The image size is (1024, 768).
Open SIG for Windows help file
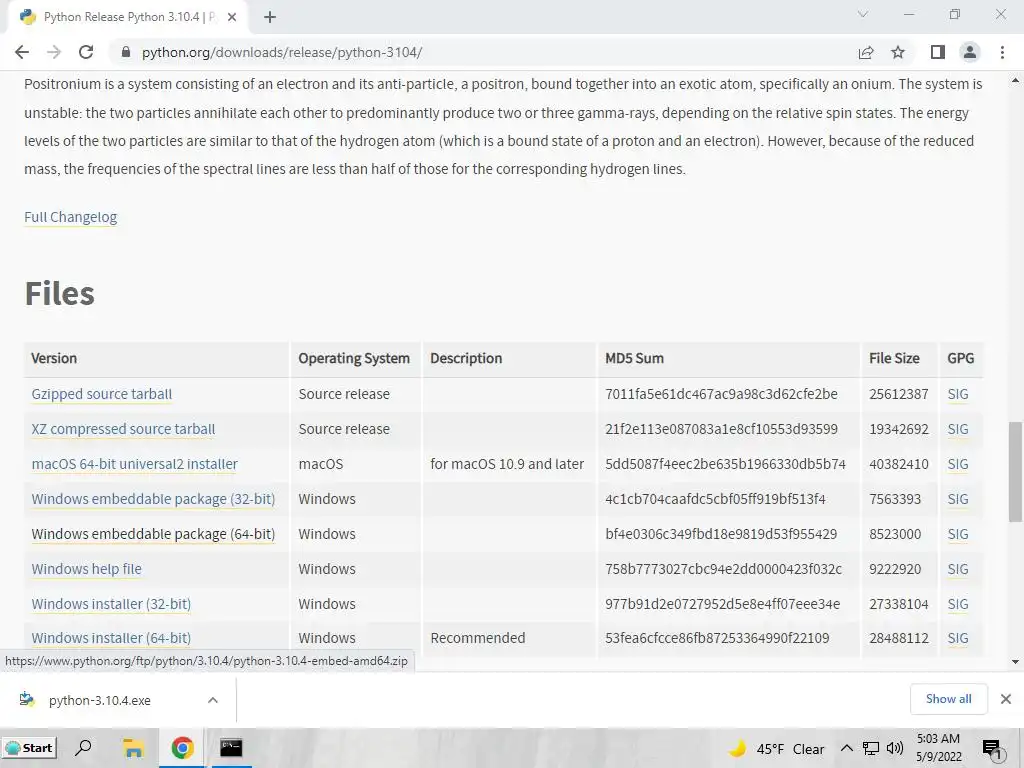click(958, 569)
